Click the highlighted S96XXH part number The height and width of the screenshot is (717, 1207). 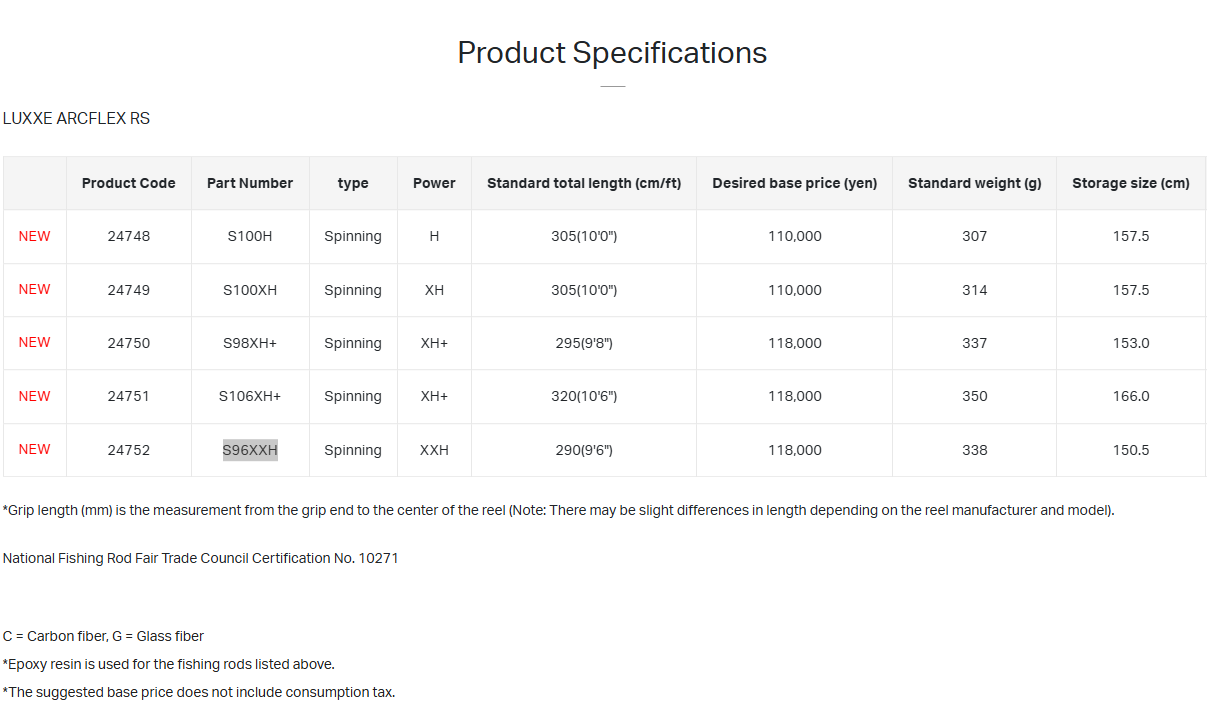[x=250, y=450]
